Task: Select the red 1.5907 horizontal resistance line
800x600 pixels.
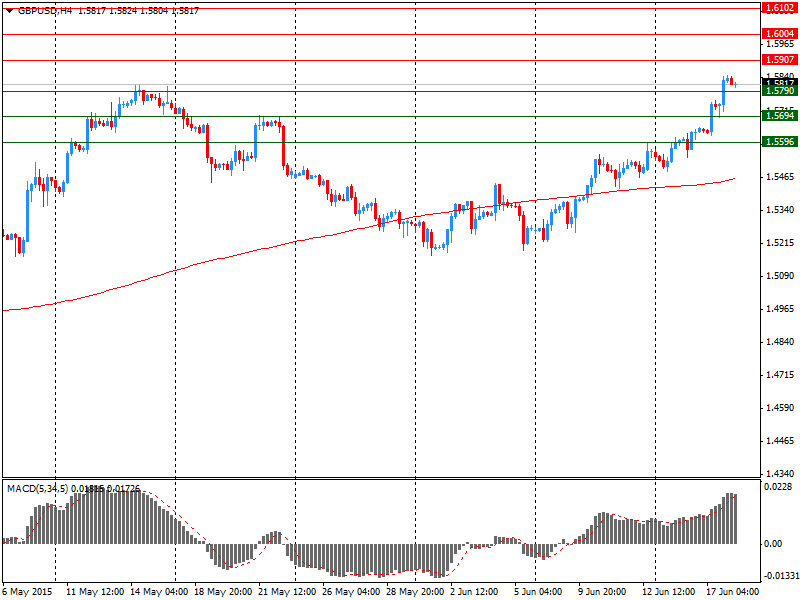Action: pos(382,60)
